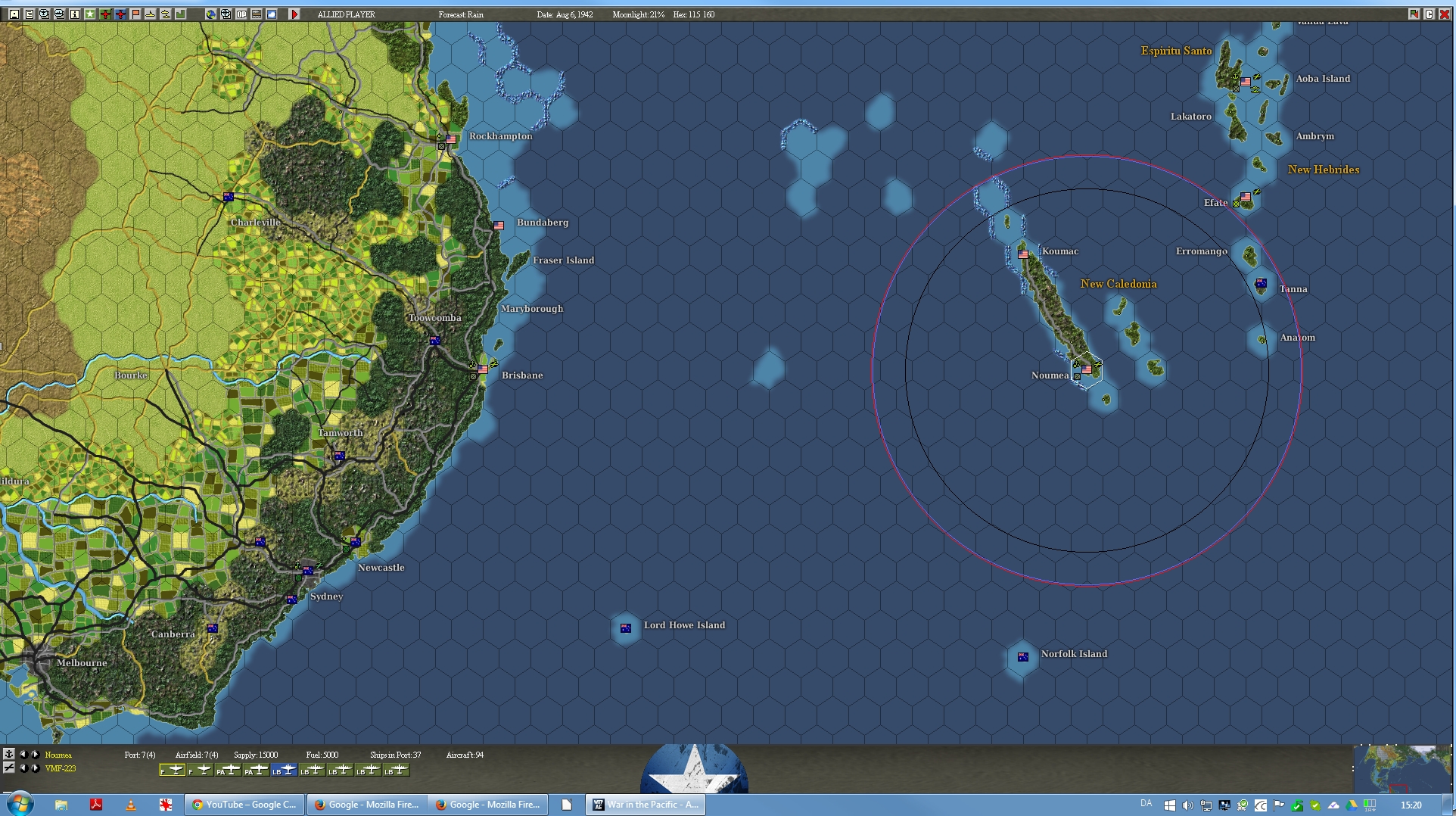
Task: Click the Norfolk Island flag marker
Action: pos(1023,657)
